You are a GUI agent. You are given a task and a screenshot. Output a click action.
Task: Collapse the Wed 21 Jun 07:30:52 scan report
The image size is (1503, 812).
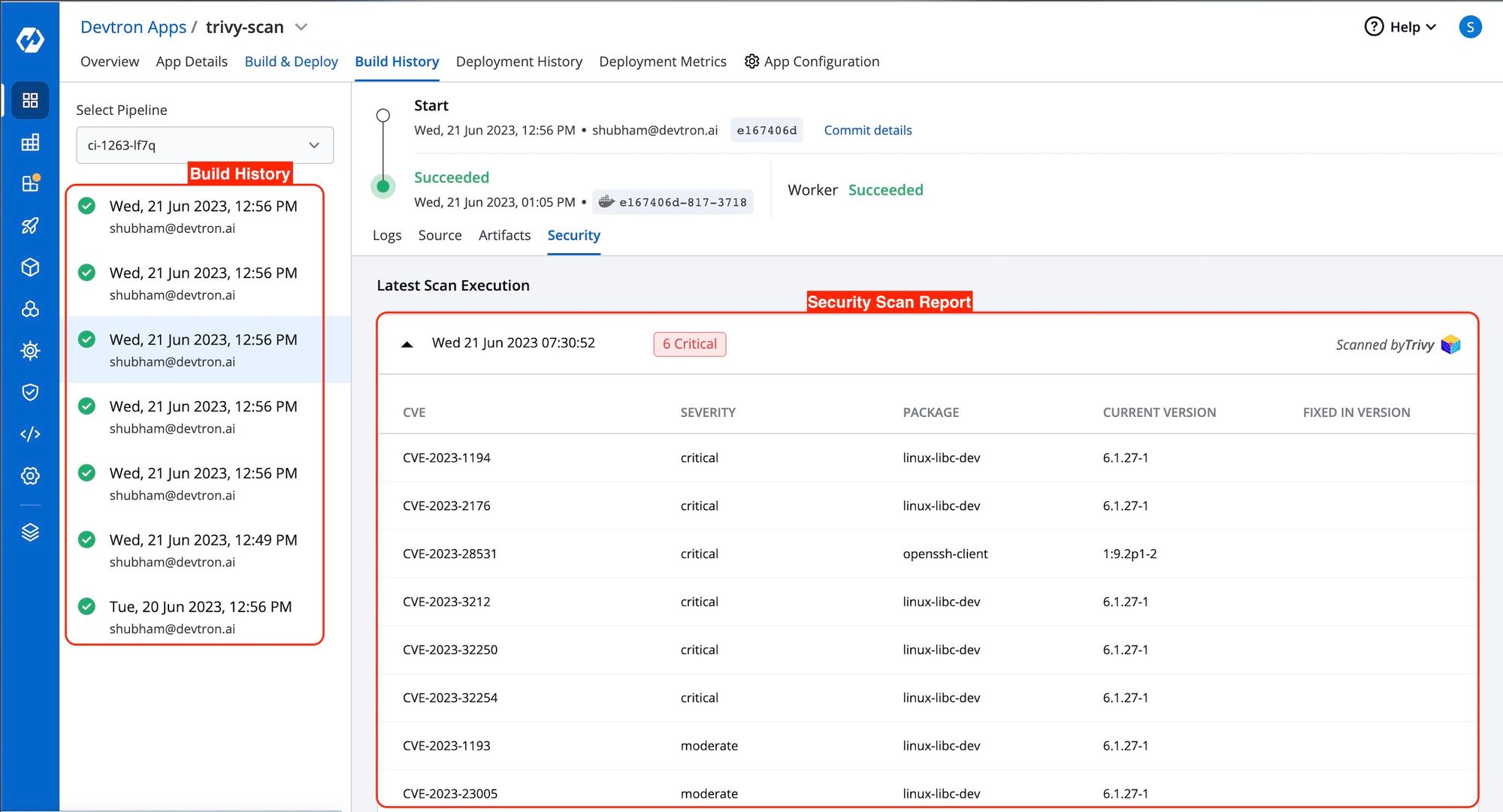[407, 344]
